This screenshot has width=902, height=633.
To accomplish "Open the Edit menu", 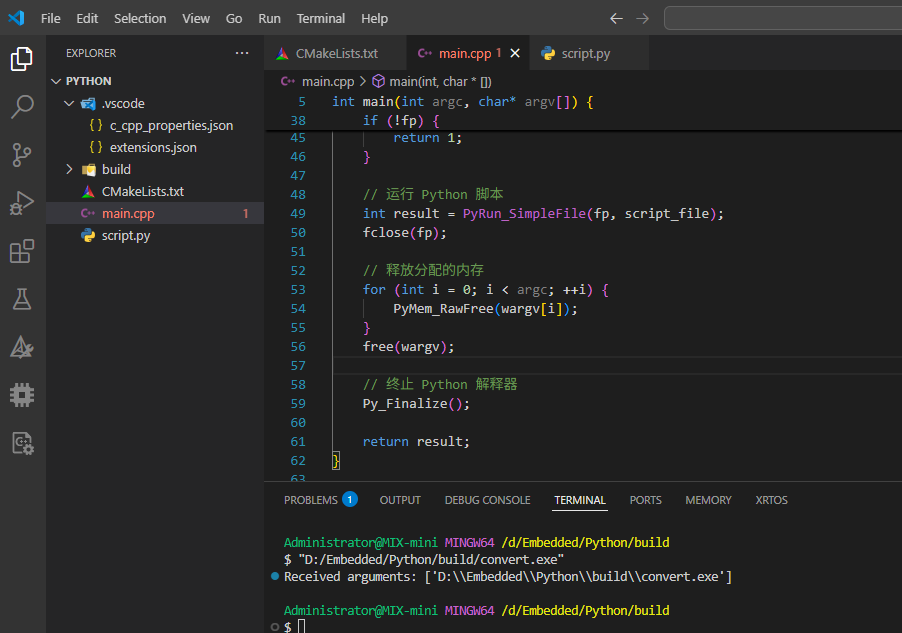I will 87,18.
